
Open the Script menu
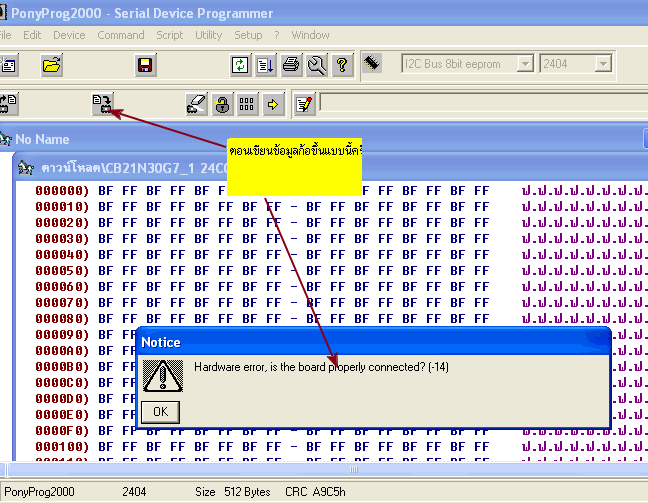169,35
